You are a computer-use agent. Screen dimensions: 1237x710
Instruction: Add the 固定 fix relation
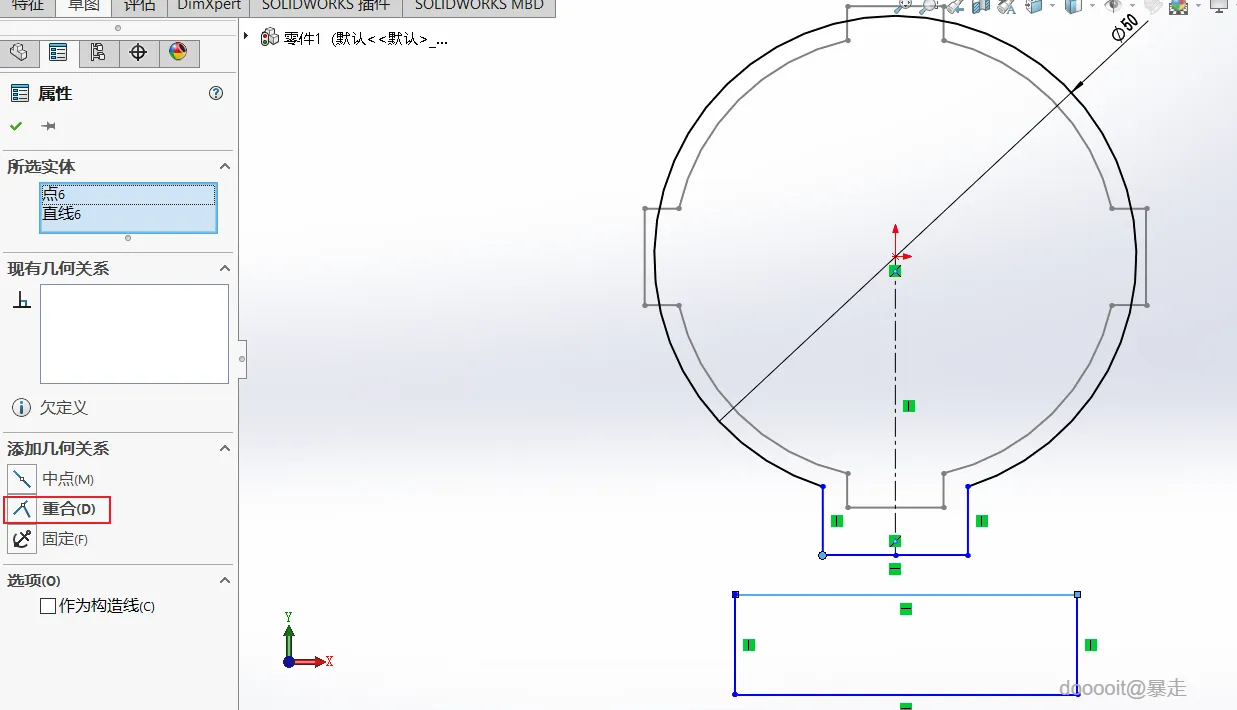[49, 539]
